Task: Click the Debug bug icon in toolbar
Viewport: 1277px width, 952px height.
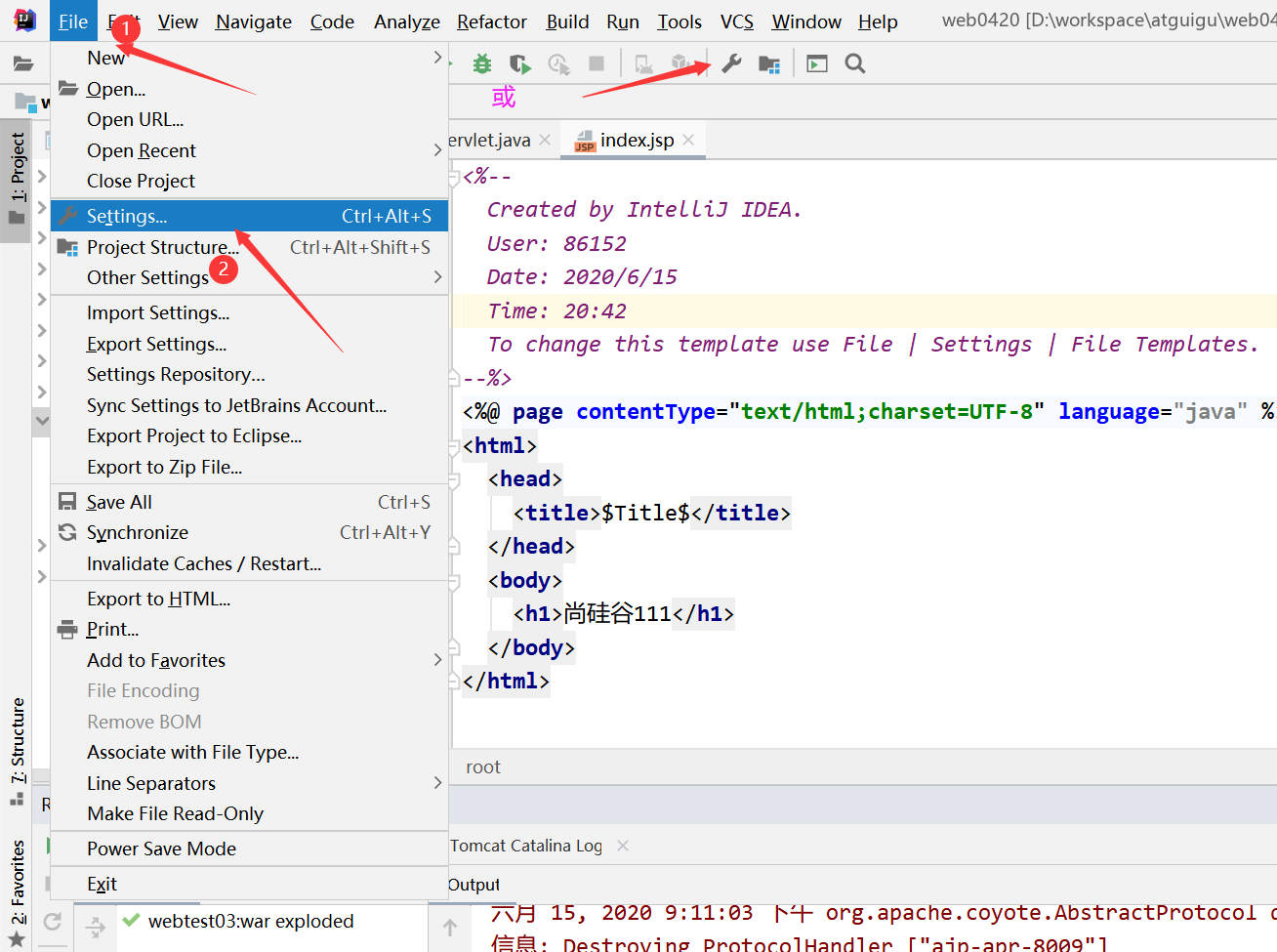Action: tap(482, 63)
